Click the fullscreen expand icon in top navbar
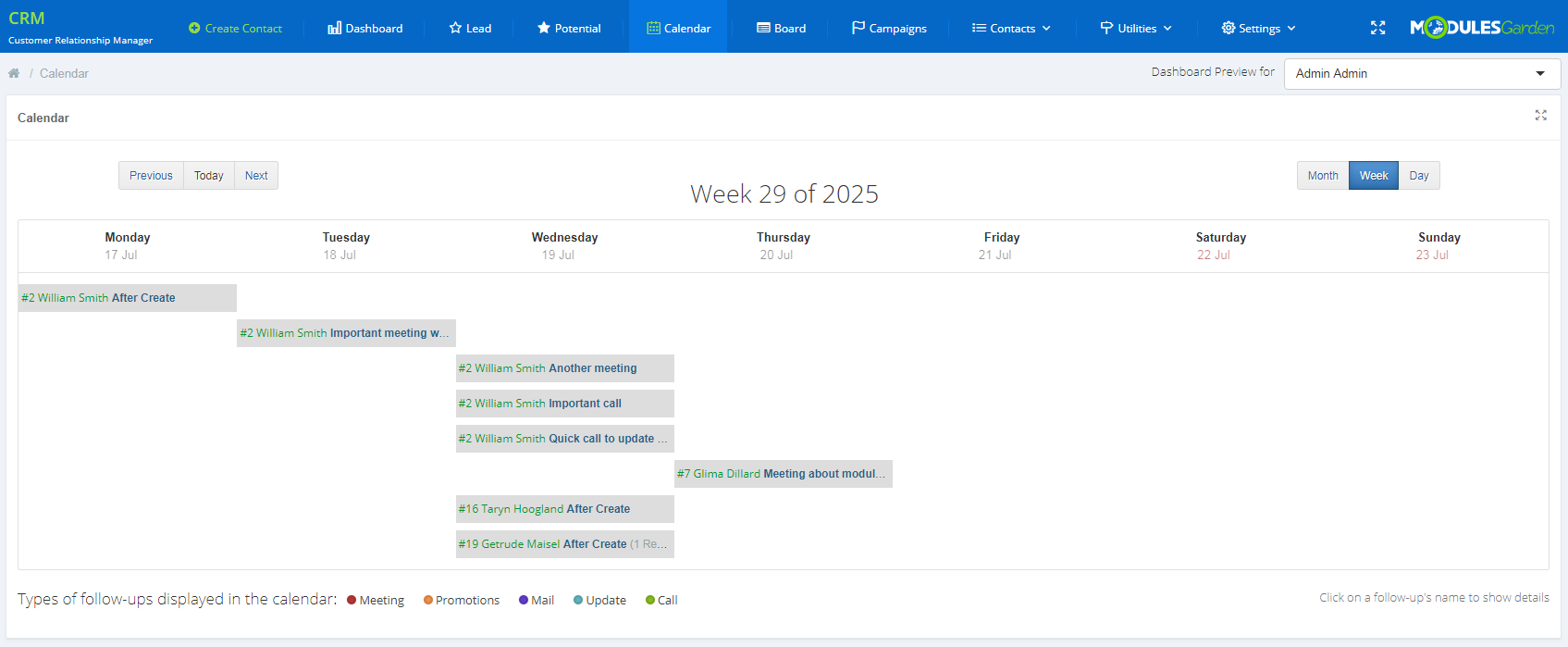 [x=1377, y=28]
